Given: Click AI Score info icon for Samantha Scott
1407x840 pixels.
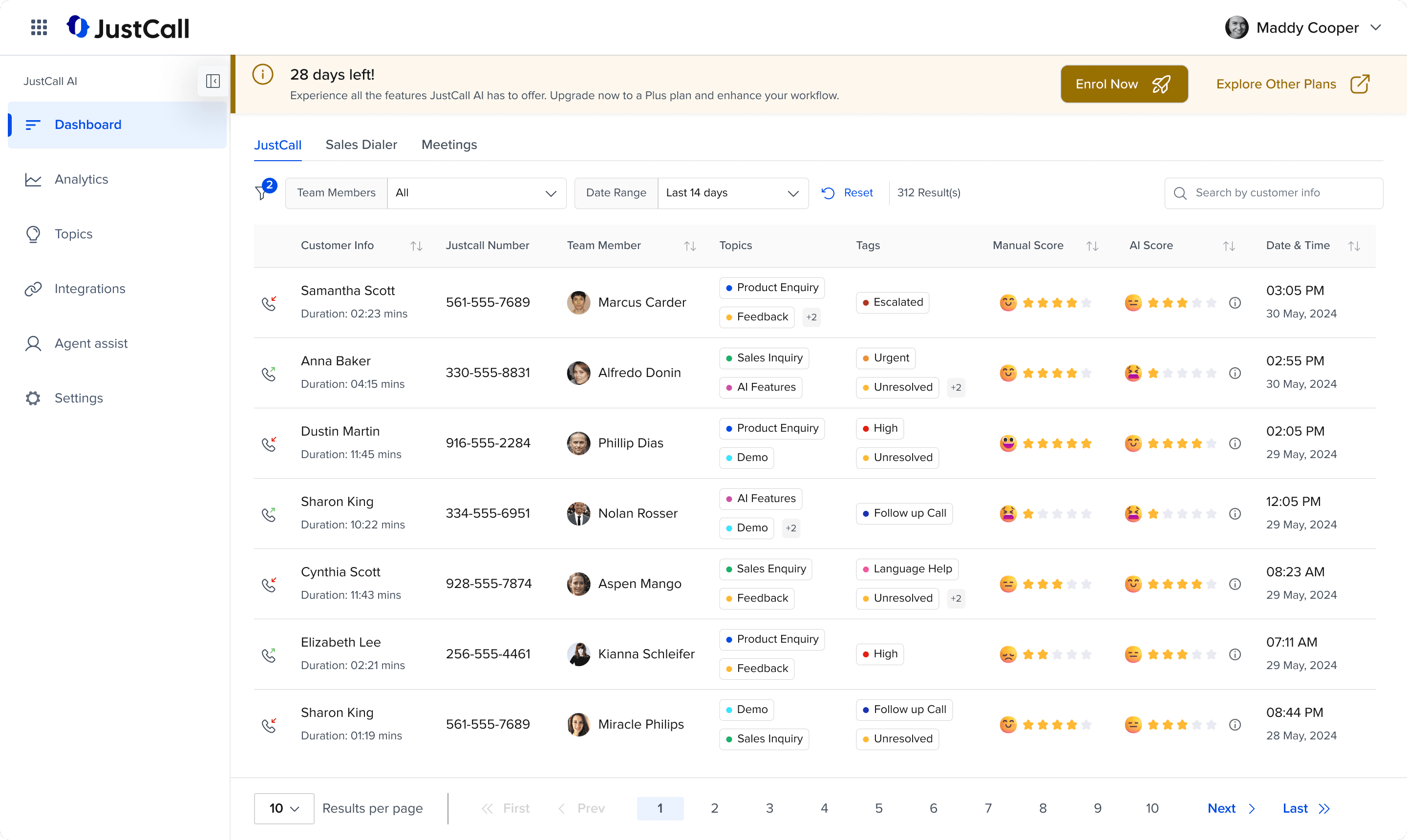Looking at the screenshot, I should [1235, 303].
